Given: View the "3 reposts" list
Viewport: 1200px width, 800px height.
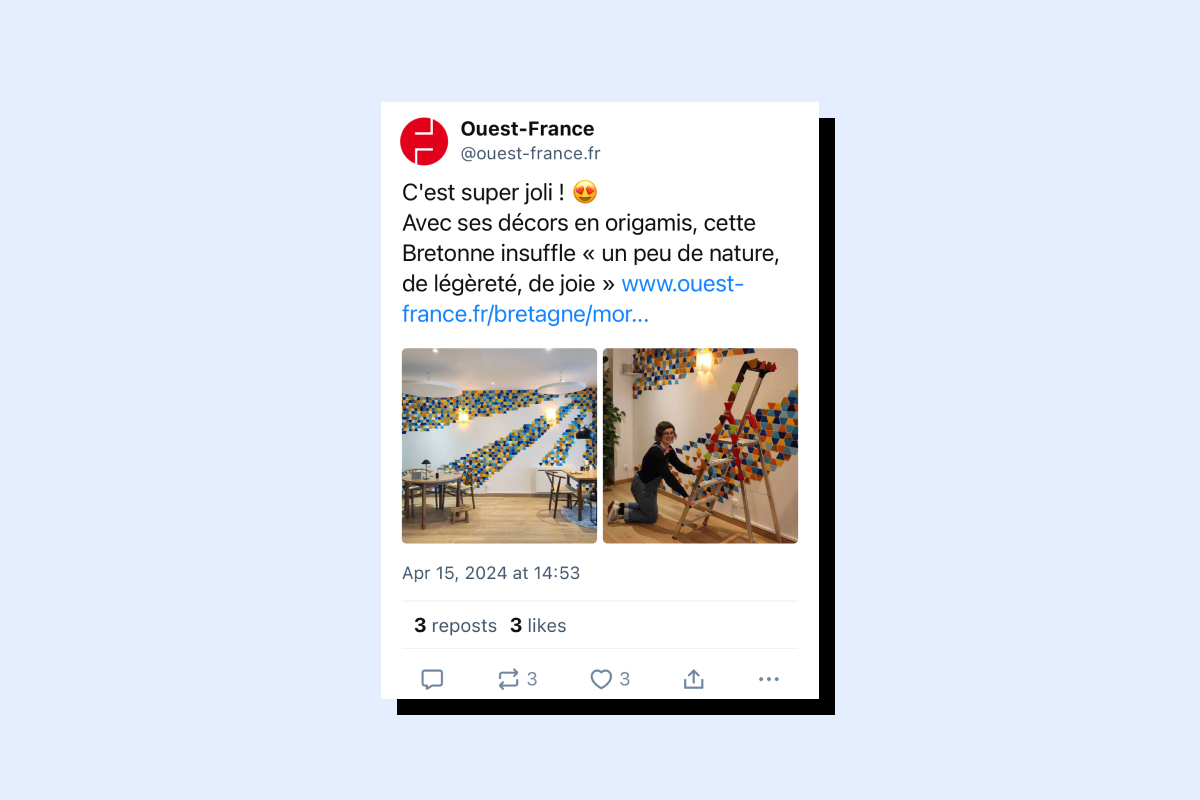Looking at the screenshot, I should [455, 626].
